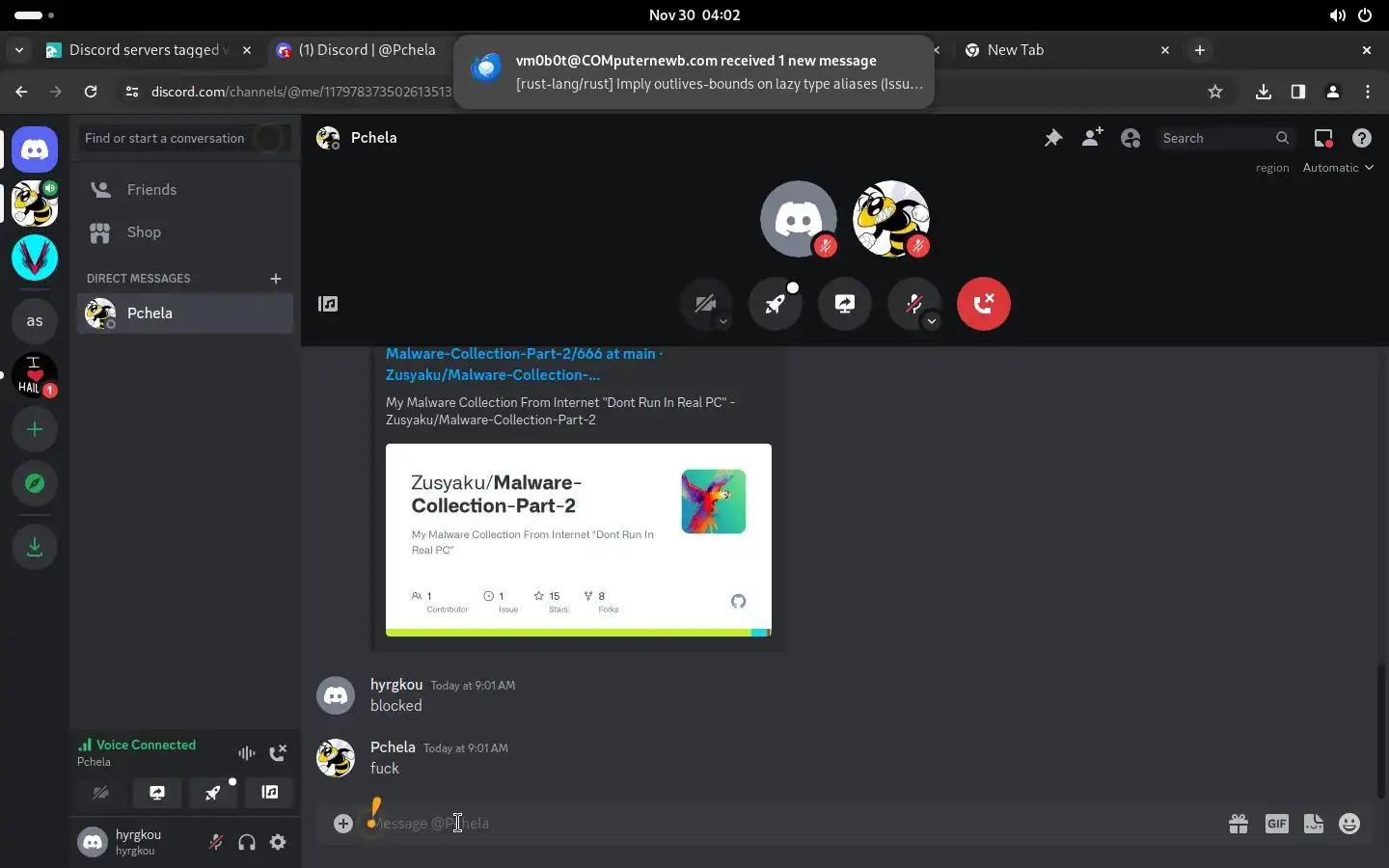Open system volume icon in top bar
The height and width of the screenshot is (868, 1389).
pyautogui.click(x=1337, y=15)
